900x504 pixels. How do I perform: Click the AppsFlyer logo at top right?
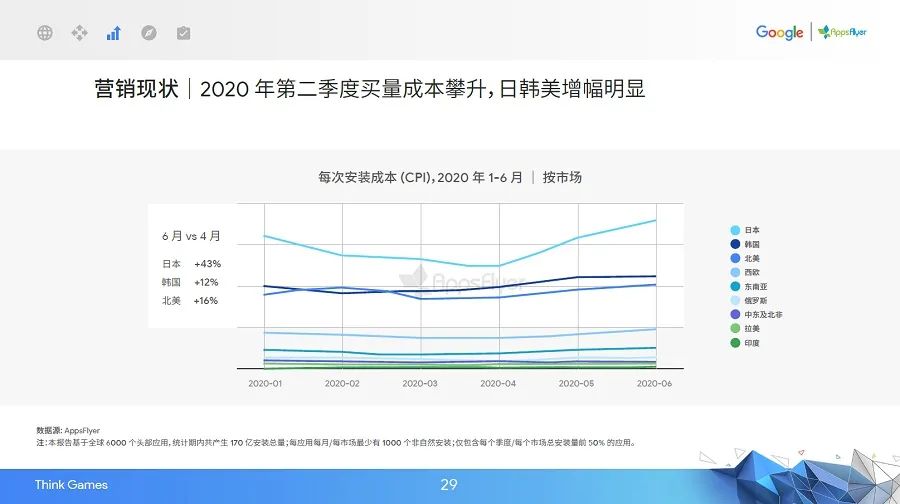(x=842, y=33)
